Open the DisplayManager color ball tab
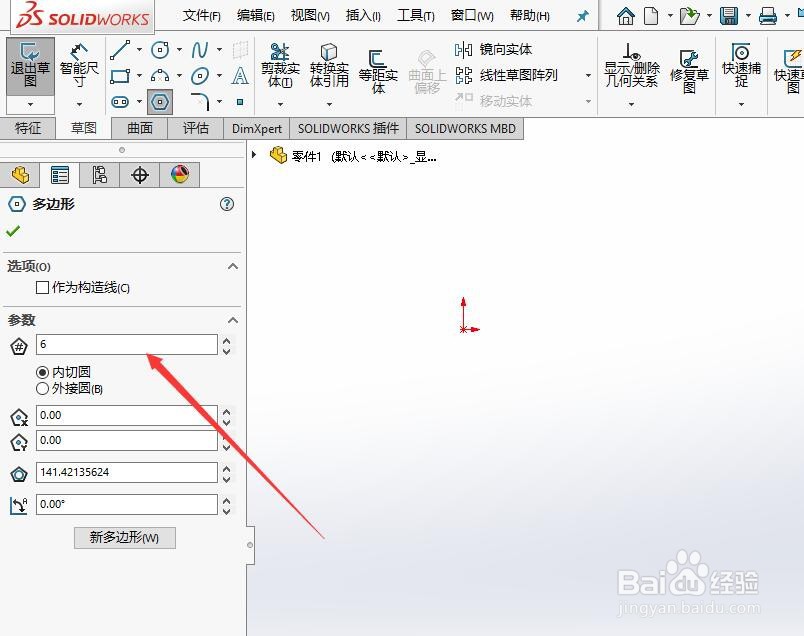 click(x=179, y=175)
